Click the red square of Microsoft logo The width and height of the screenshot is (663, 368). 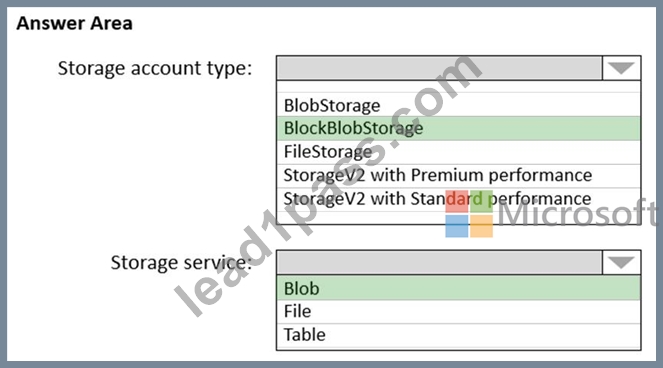(x=457, y=201)
